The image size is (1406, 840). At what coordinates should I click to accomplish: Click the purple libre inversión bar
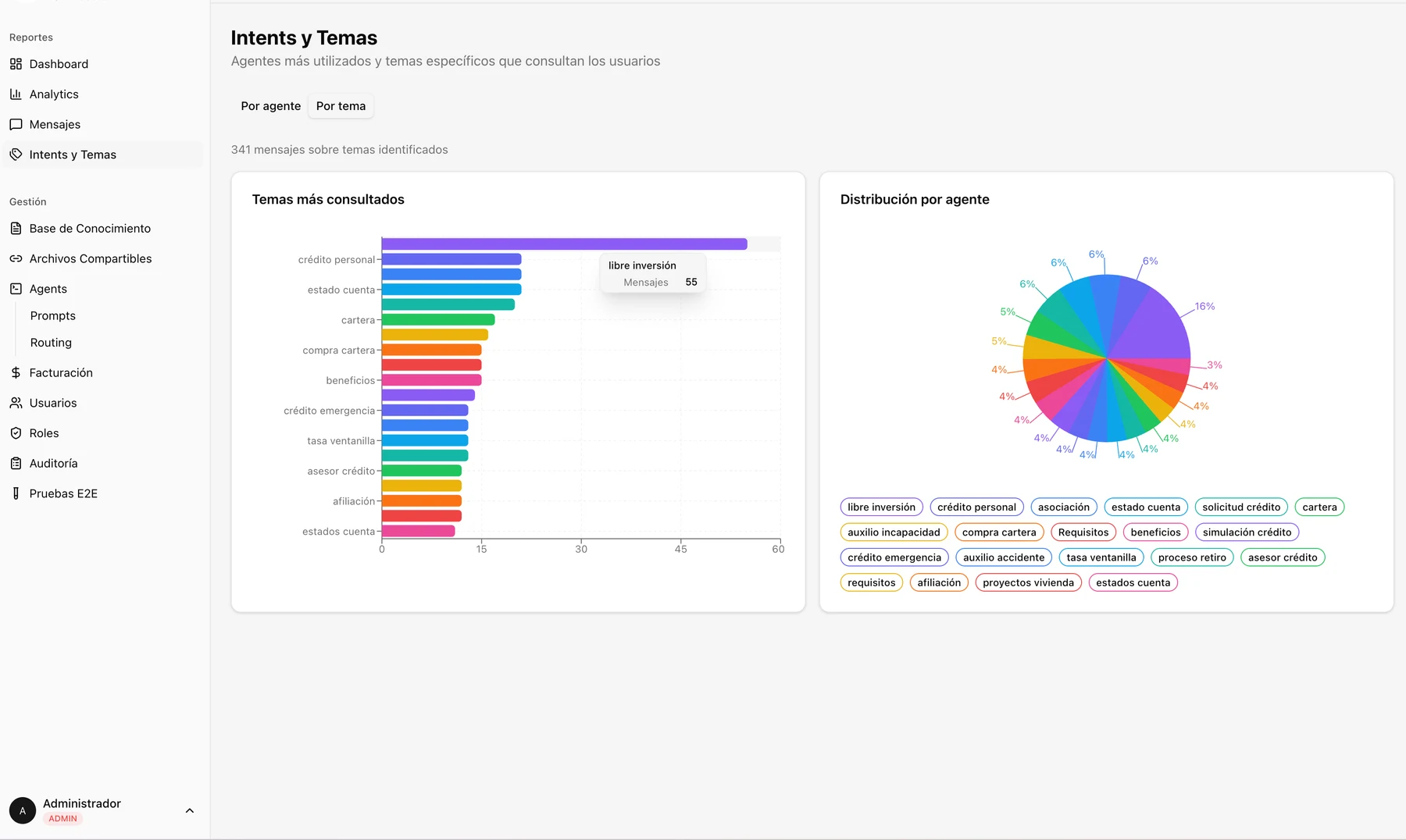(564, 244)
